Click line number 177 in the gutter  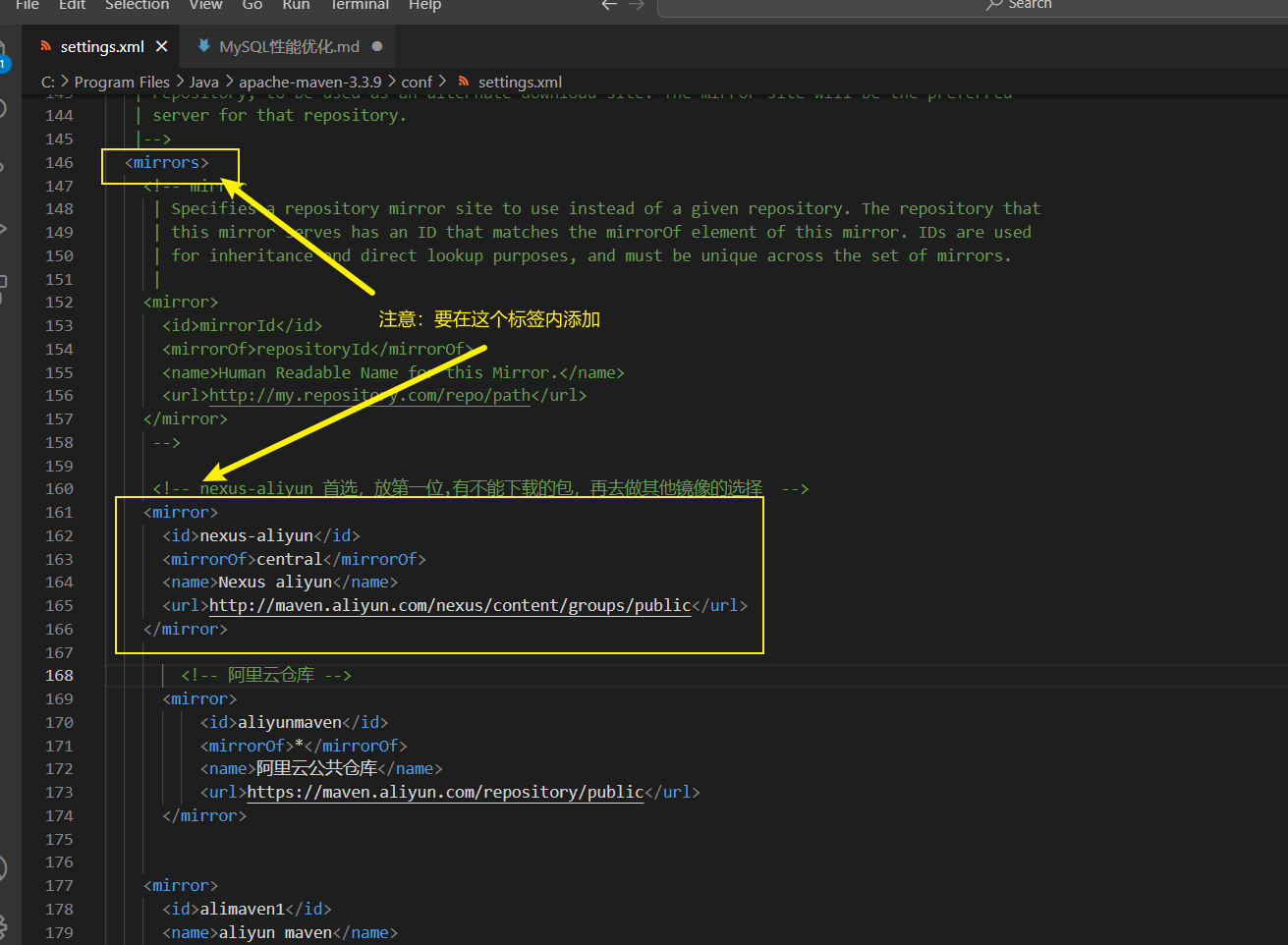click(59, 886)
